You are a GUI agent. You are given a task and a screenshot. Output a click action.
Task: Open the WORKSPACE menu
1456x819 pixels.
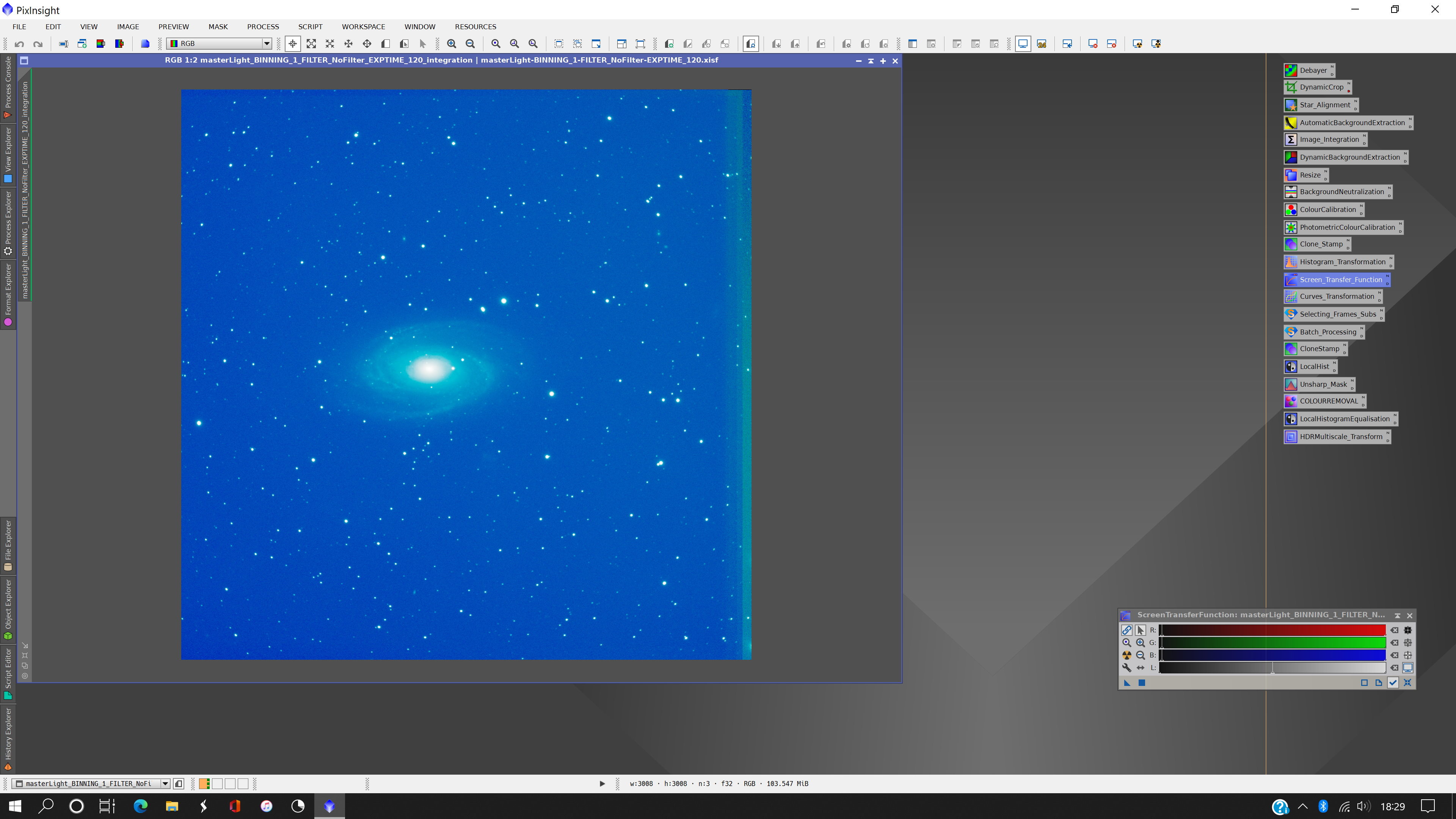[x=364, y=27]
